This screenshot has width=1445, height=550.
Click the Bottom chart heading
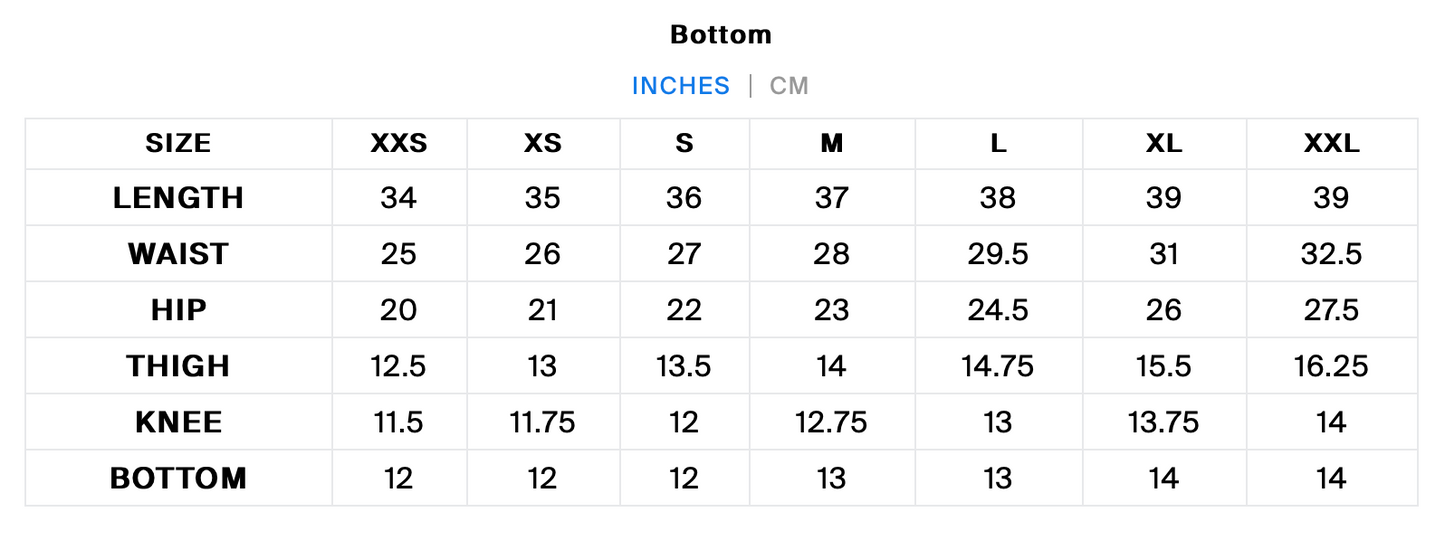click(721, 35)
